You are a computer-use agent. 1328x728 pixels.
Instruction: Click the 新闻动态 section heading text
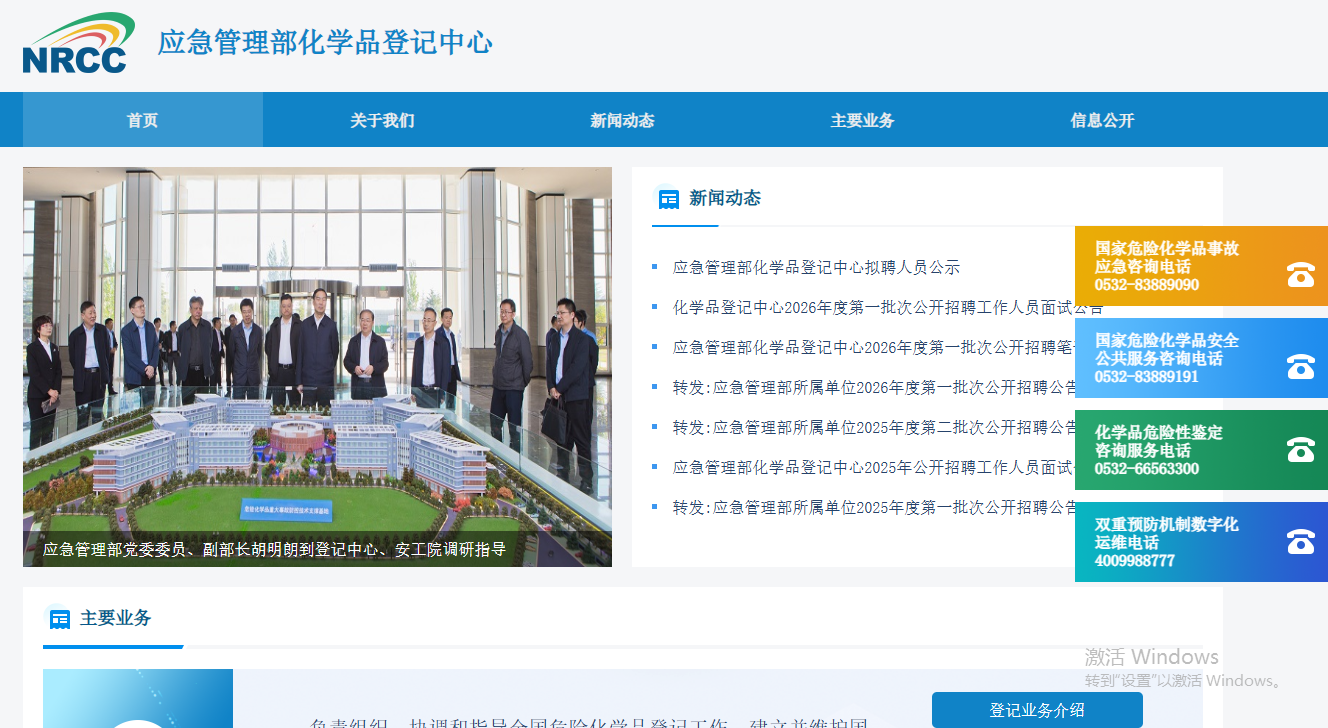coord(725,198)
